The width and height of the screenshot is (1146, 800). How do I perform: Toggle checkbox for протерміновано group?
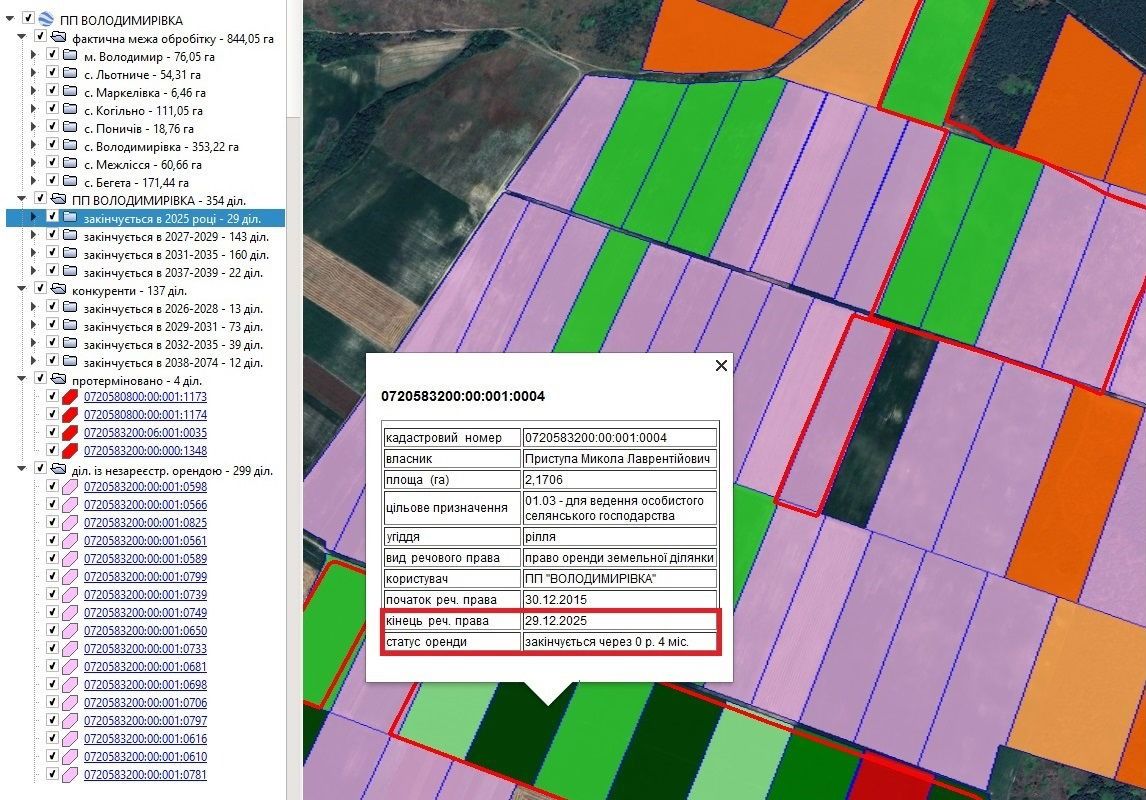coord(40,379)
